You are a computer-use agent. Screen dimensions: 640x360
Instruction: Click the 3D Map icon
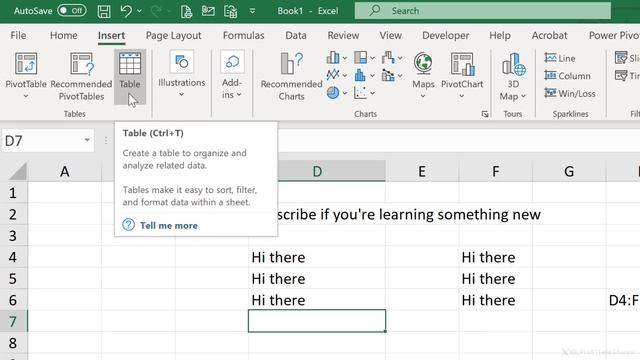pos(513,64)
